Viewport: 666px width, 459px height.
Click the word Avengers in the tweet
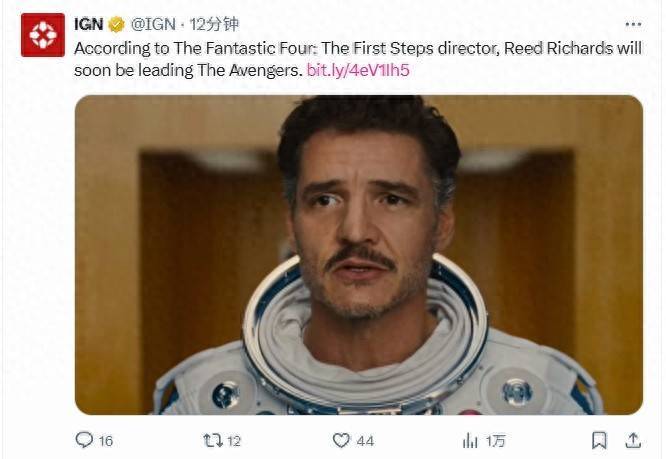[264, 70]
